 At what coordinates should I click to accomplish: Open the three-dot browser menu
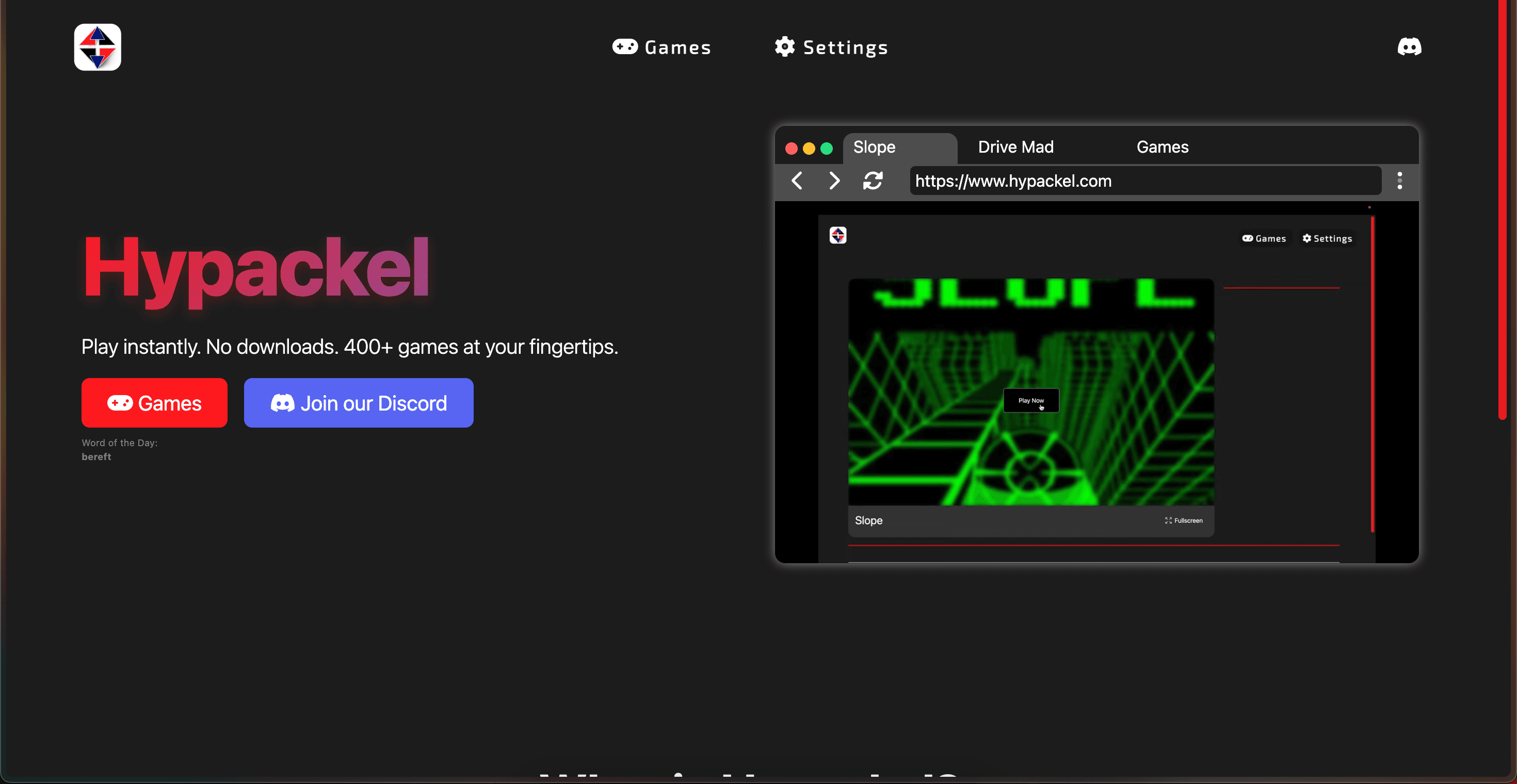[x=1400, y=181]
